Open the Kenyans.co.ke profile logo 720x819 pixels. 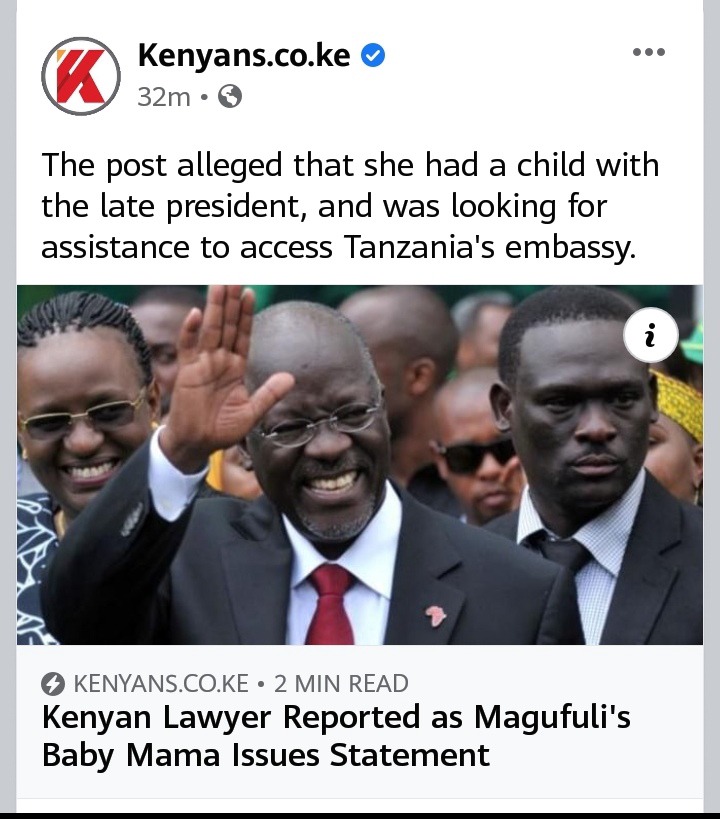tap(81, 76)
